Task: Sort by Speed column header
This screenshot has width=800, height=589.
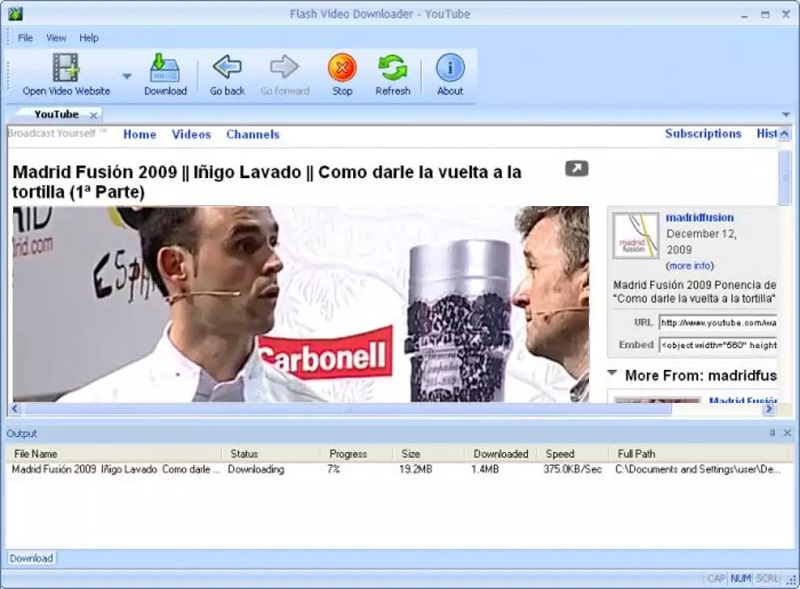Action: tap(573, 454)
